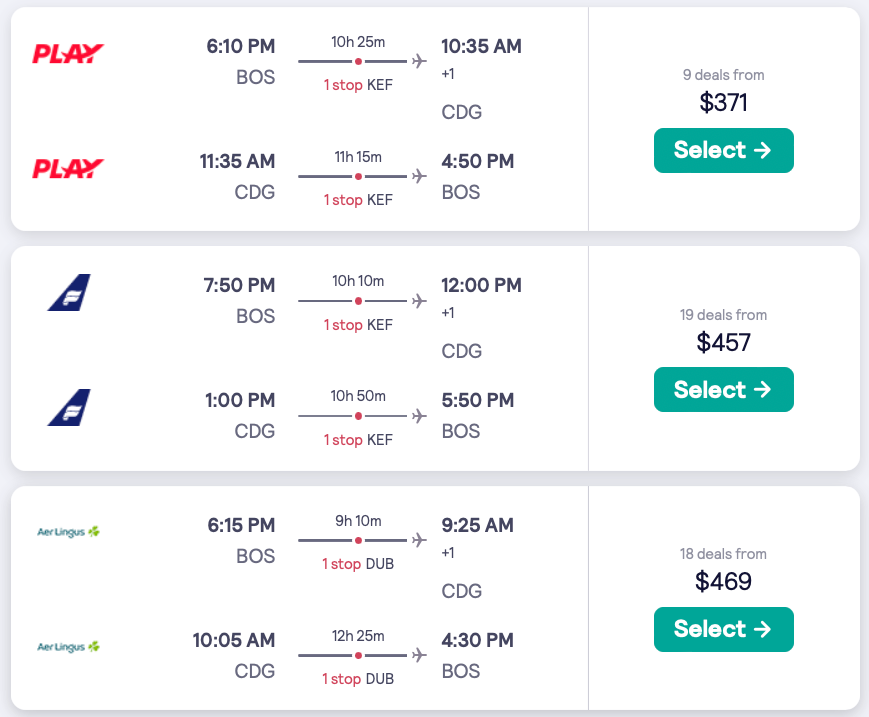Image resolution: width=869 pixels, height=717 pixels.
Task: Click the 6:10 PM BOS departure time
Action: 240,47
